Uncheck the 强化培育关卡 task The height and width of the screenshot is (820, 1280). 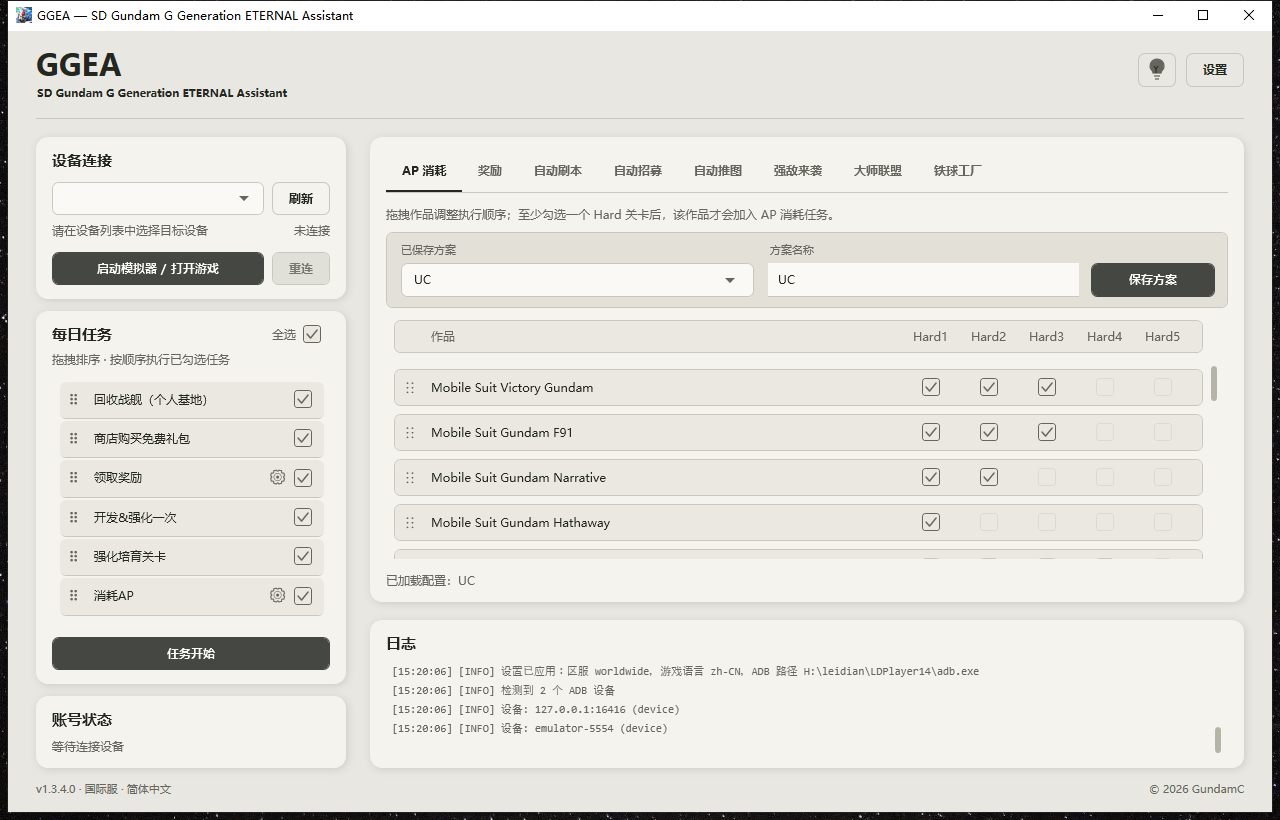[x=303, y=556]
